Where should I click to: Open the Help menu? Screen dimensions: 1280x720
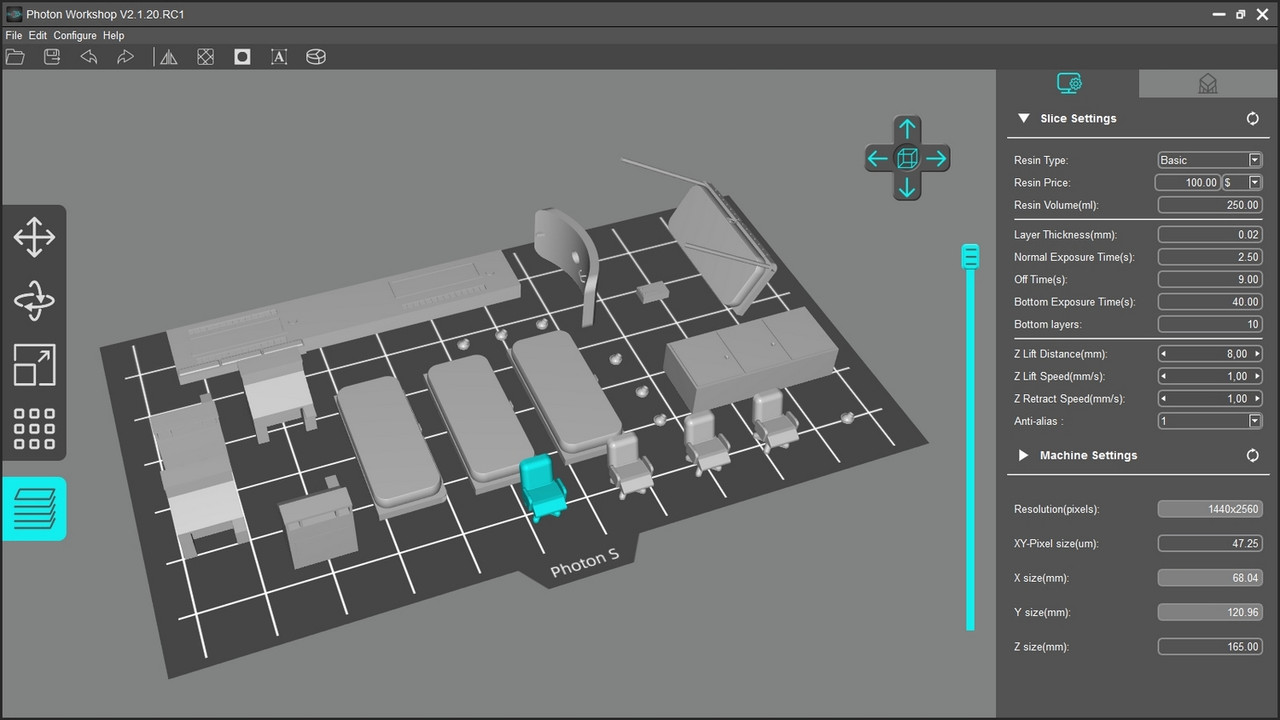coord(113,36)
